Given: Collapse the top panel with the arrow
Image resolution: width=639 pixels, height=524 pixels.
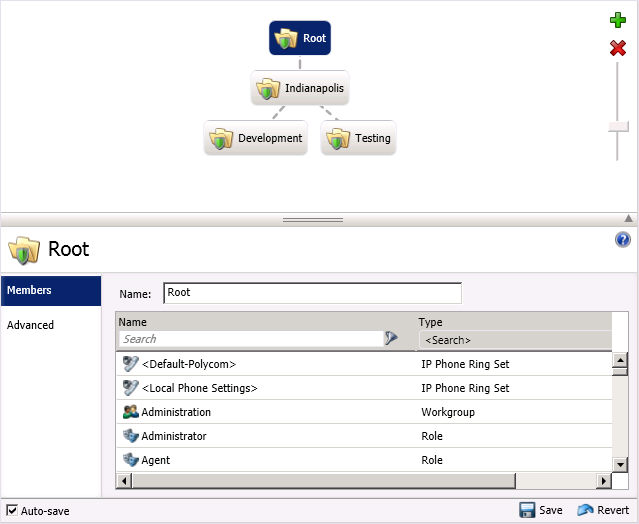Looking at the screenshot, I should point(629,218).
